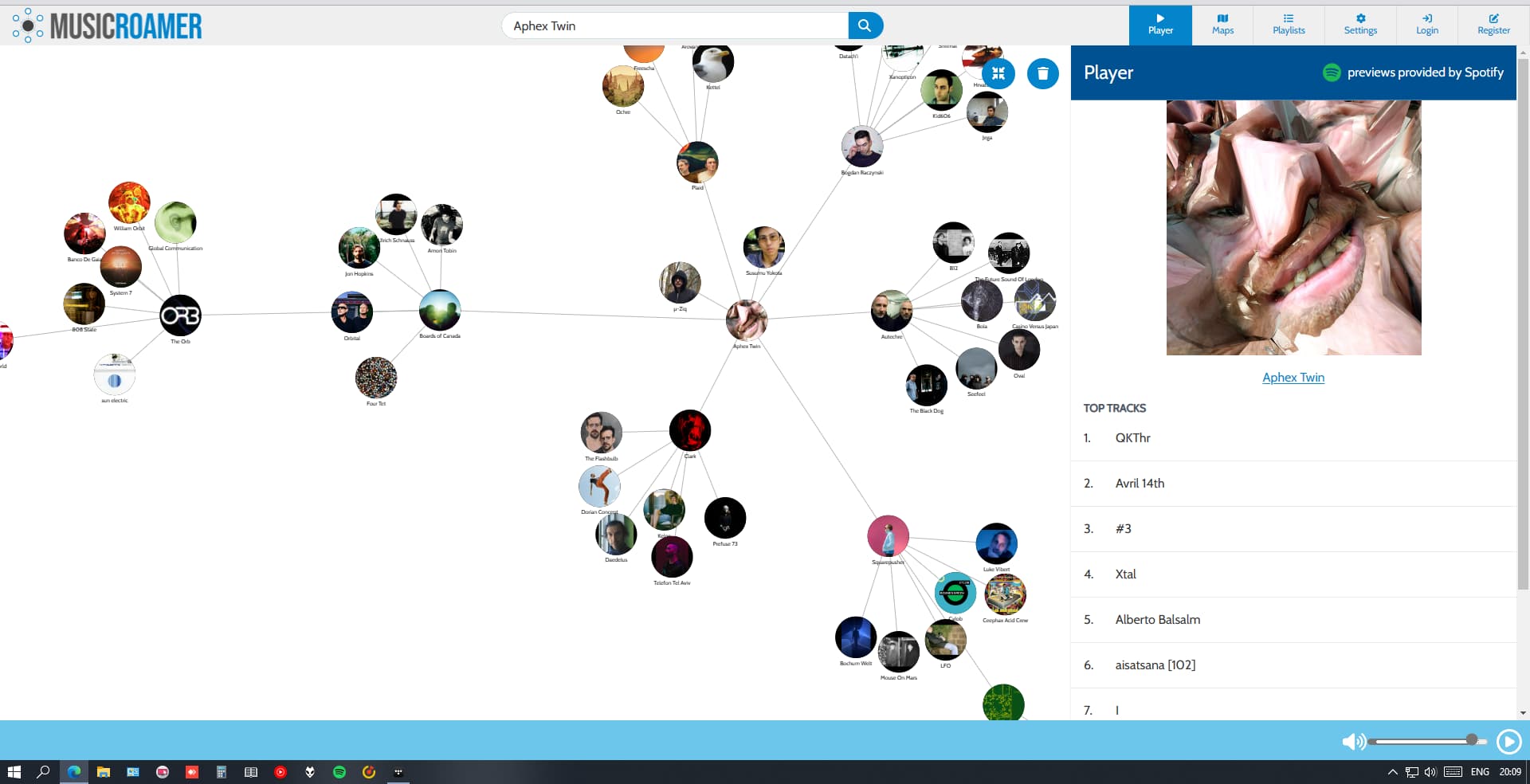Select the Bochum Welt node

coord(856,637)
